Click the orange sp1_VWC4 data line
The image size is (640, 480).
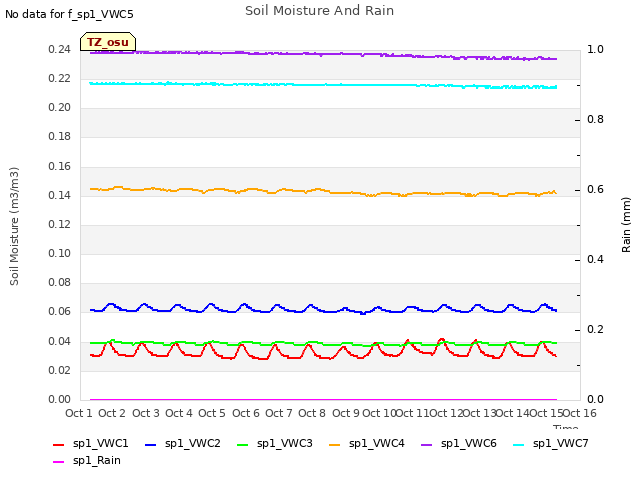tap(323, 190)
